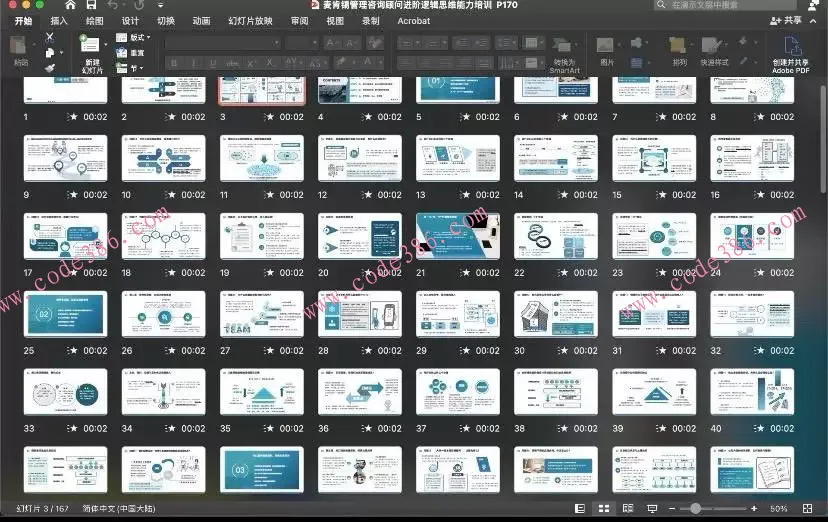Open the Insert (插入) ribbon tab
828x522 pixels.
[59, 21]
